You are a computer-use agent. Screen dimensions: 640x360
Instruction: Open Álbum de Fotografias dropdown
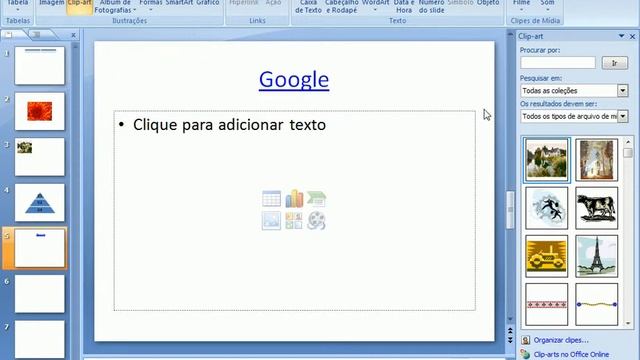(115, 7)
